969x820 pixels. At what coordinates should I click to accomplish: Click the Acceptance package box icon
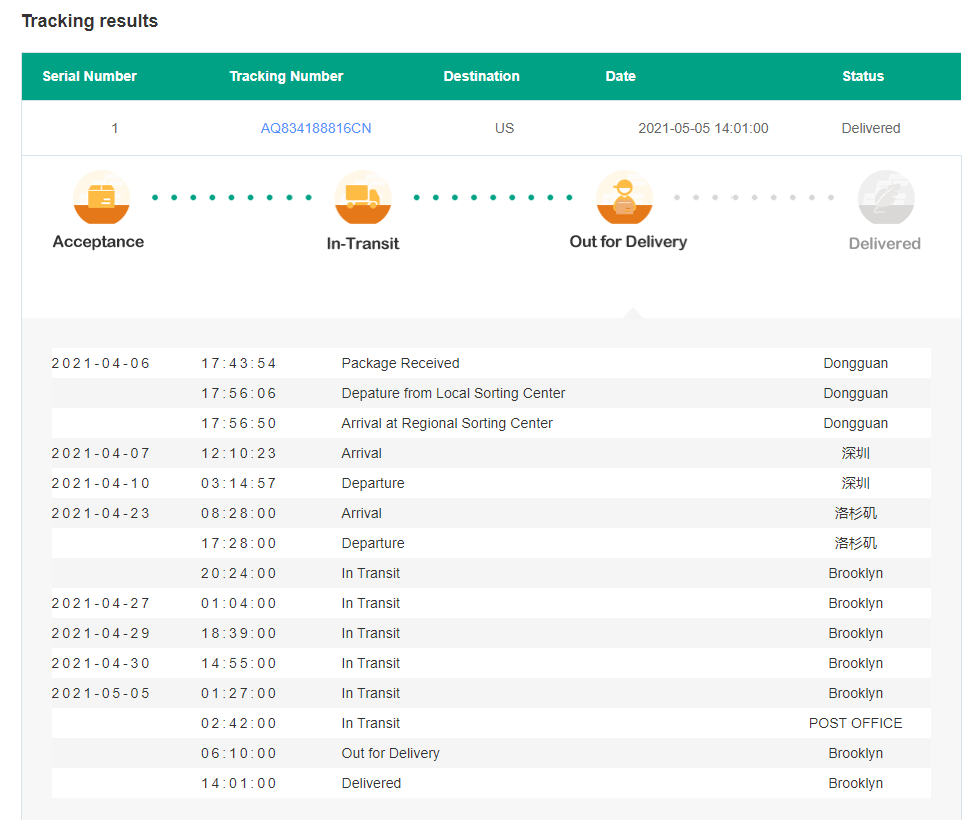tap(101, 197)
